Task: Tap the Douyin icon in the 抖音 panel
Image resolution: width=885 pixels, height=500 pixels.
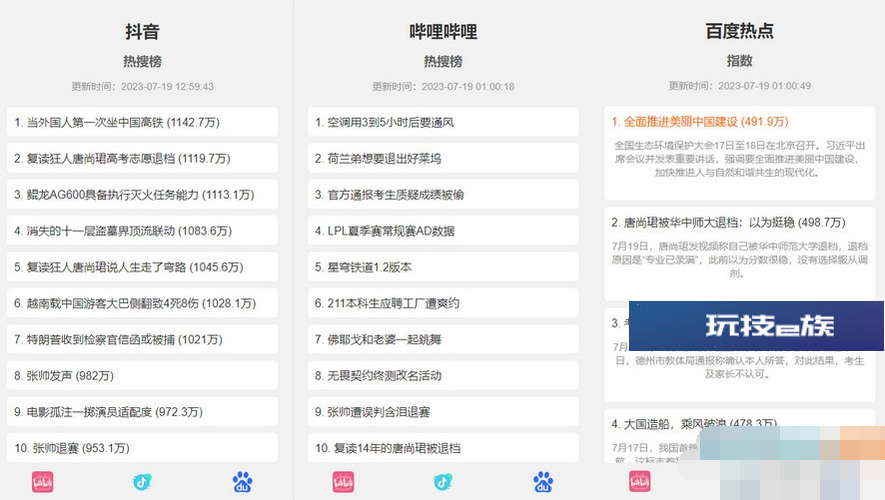Action: point(142,482)
